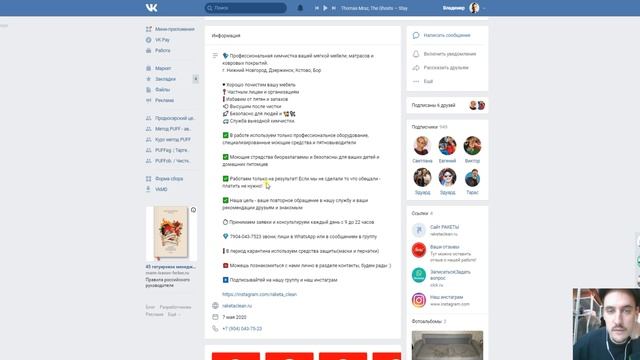Open the instagram.com/raketa_clean link
This screenshot has width=640, height=360.
coord(260,294)
